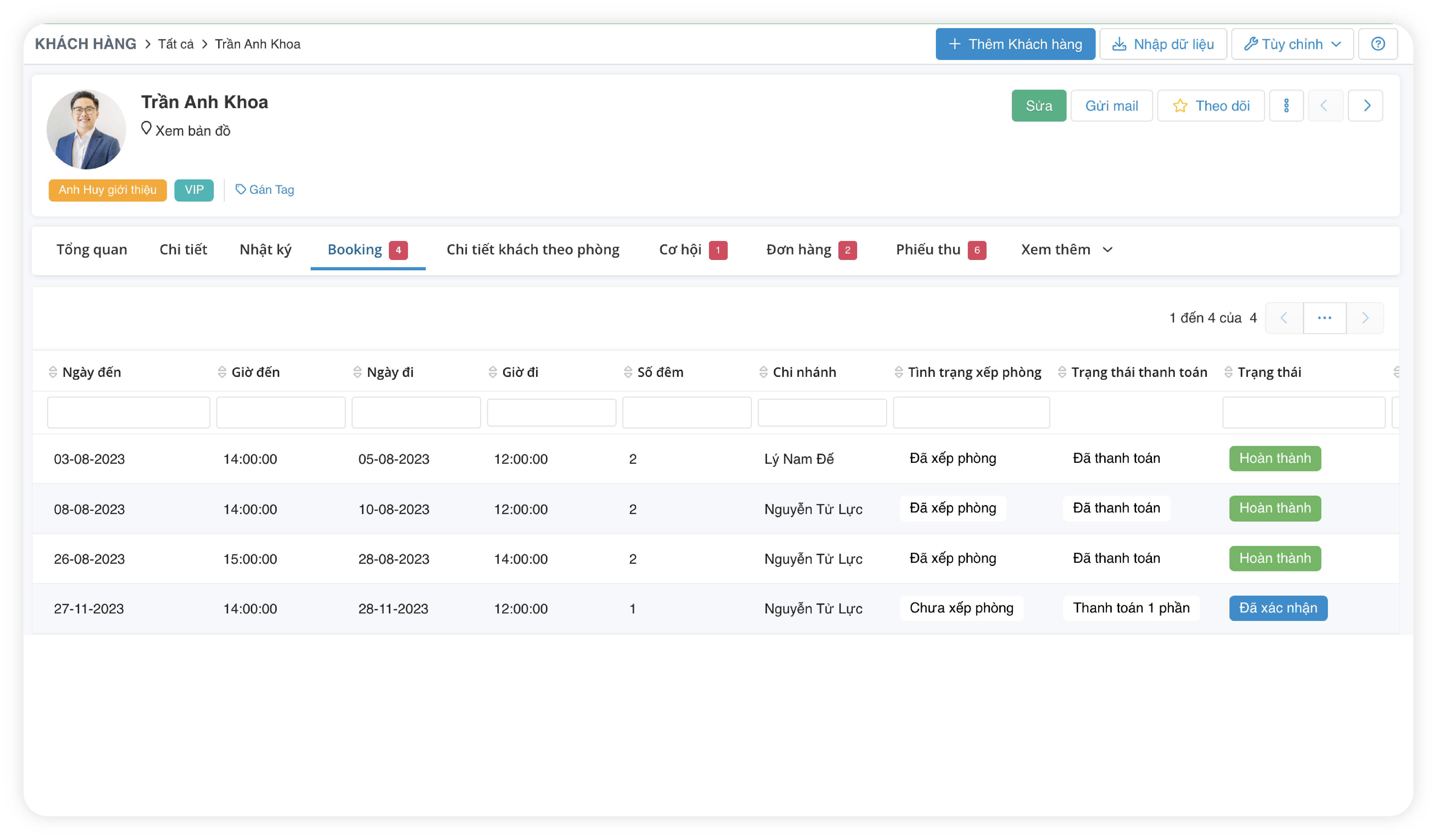Click the Chi nhánh filter input
1437x840 pixels.
[x=822, y=412]
